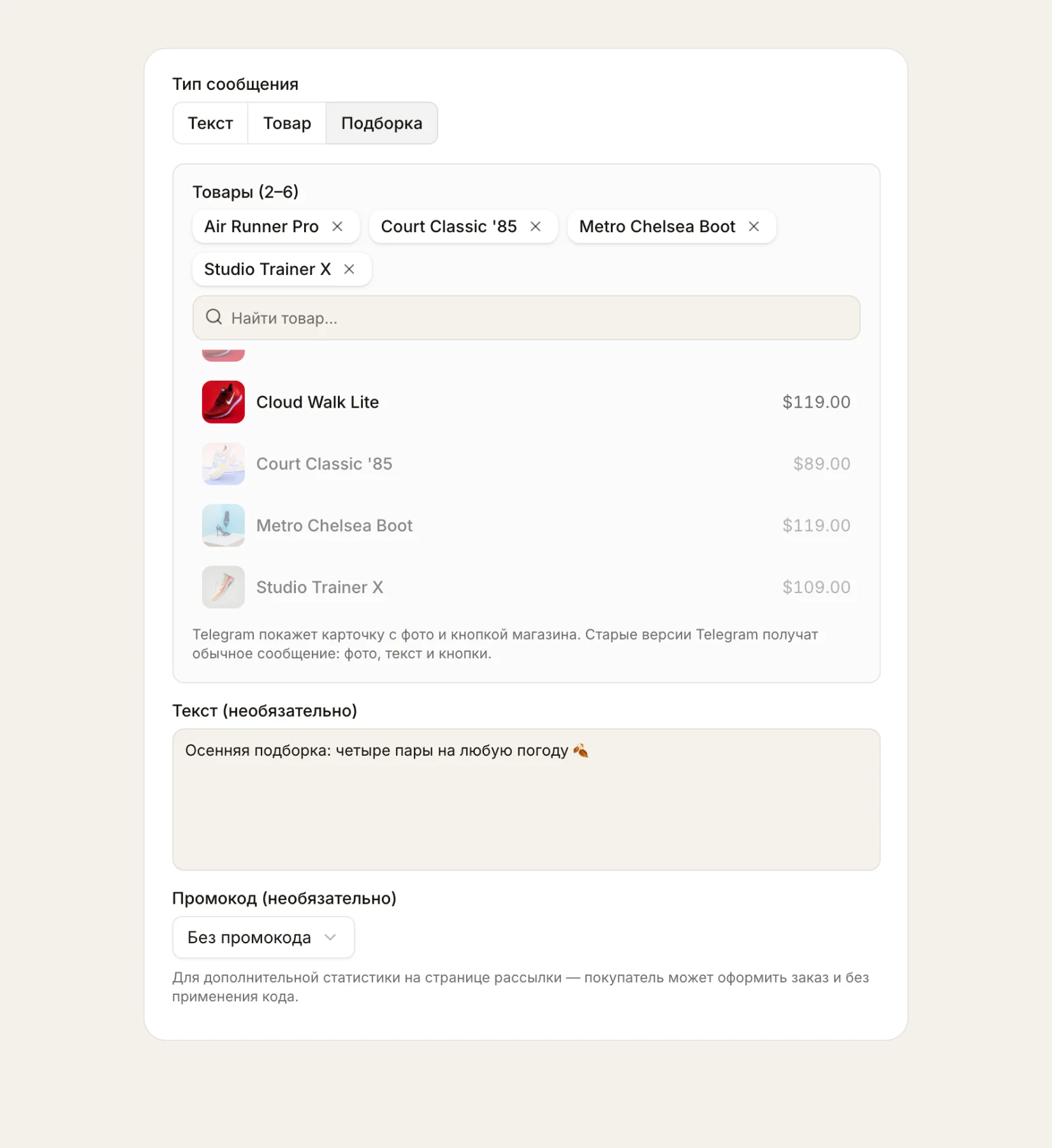Click the Cloud Walk Lite product thumbnail
The height and width of the screenshot is (1148, 1052).
223,402
